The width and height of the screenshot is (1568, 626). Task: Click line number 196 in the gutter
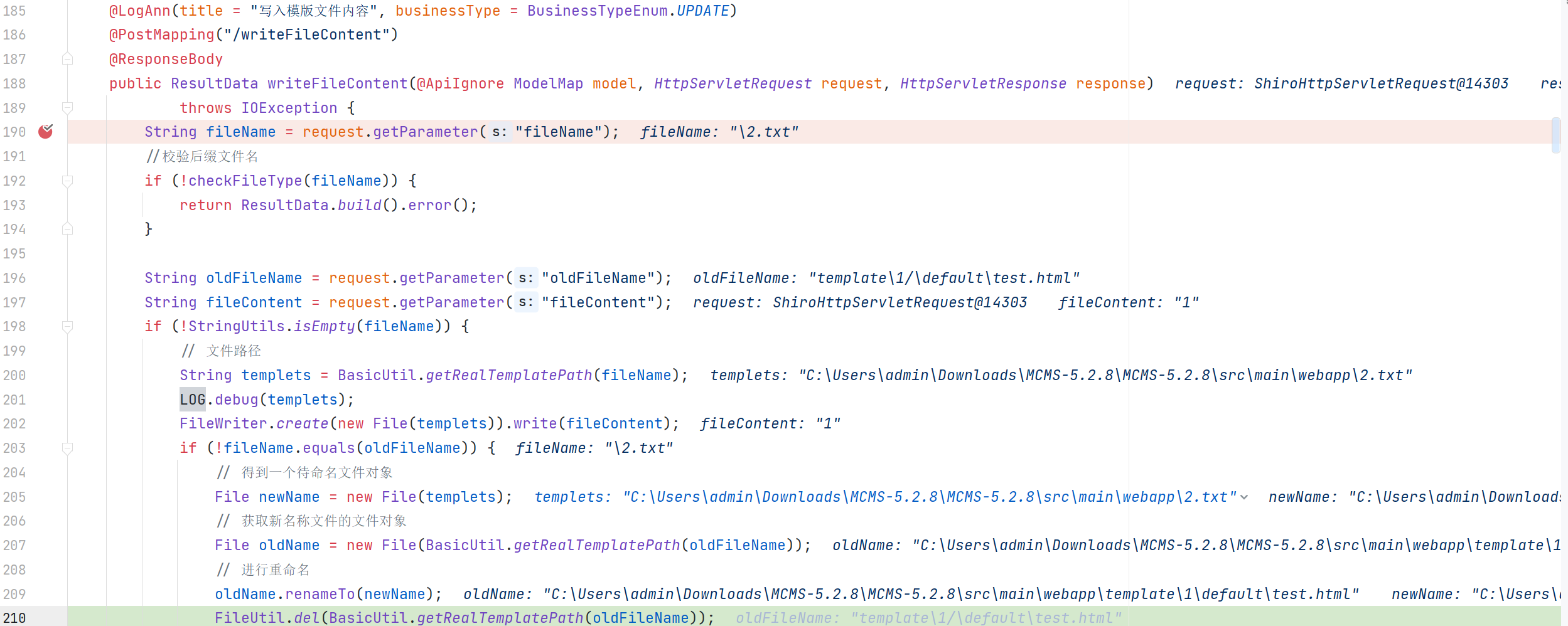(14, 278)
